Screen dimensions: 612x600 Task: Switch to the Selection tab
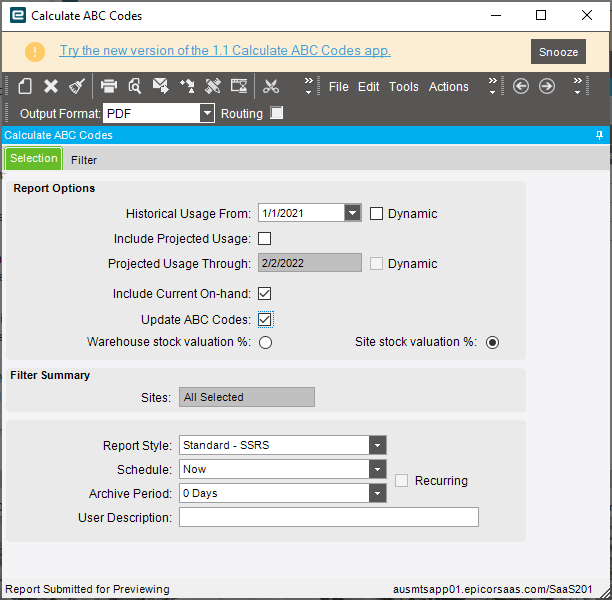click(34, 158)
